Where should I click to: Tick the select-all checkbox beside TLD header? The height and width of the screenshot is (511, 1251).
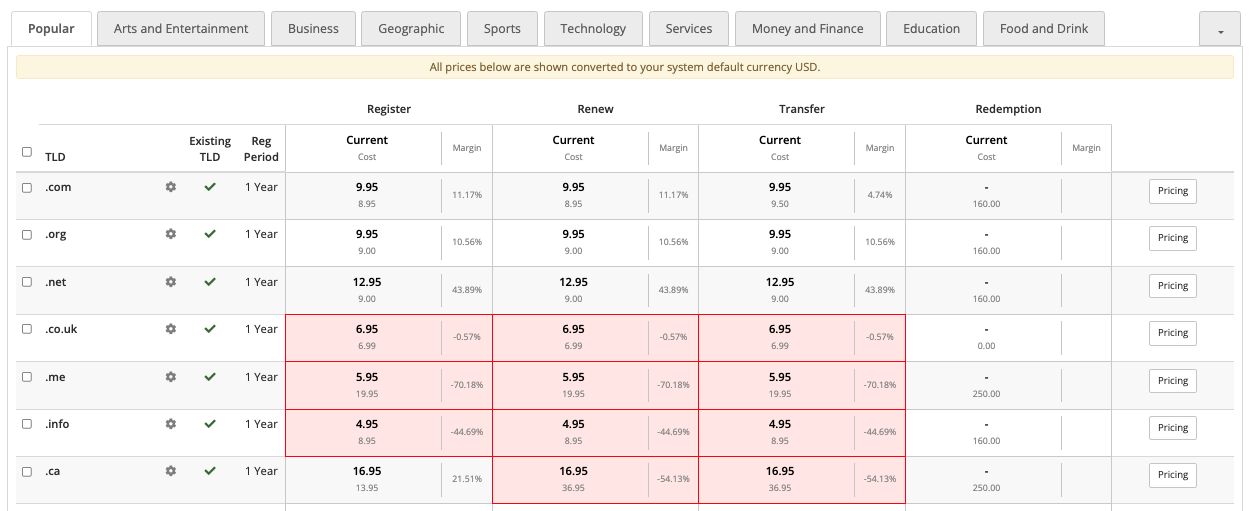(x=27, y=152)
